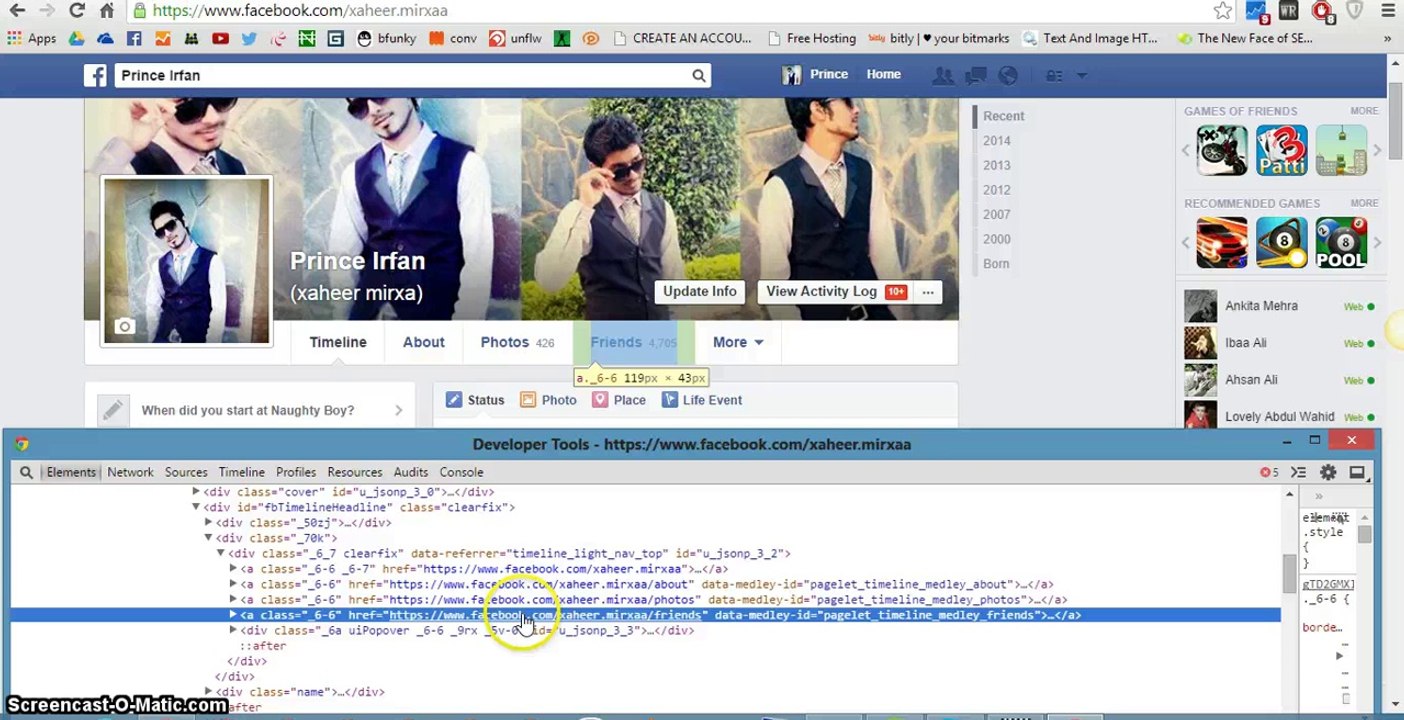The height and width of the screenshot is (720, 1404).
Task: Open Facebook privacy shortcuts lock icon
Action: (1054, 75)
